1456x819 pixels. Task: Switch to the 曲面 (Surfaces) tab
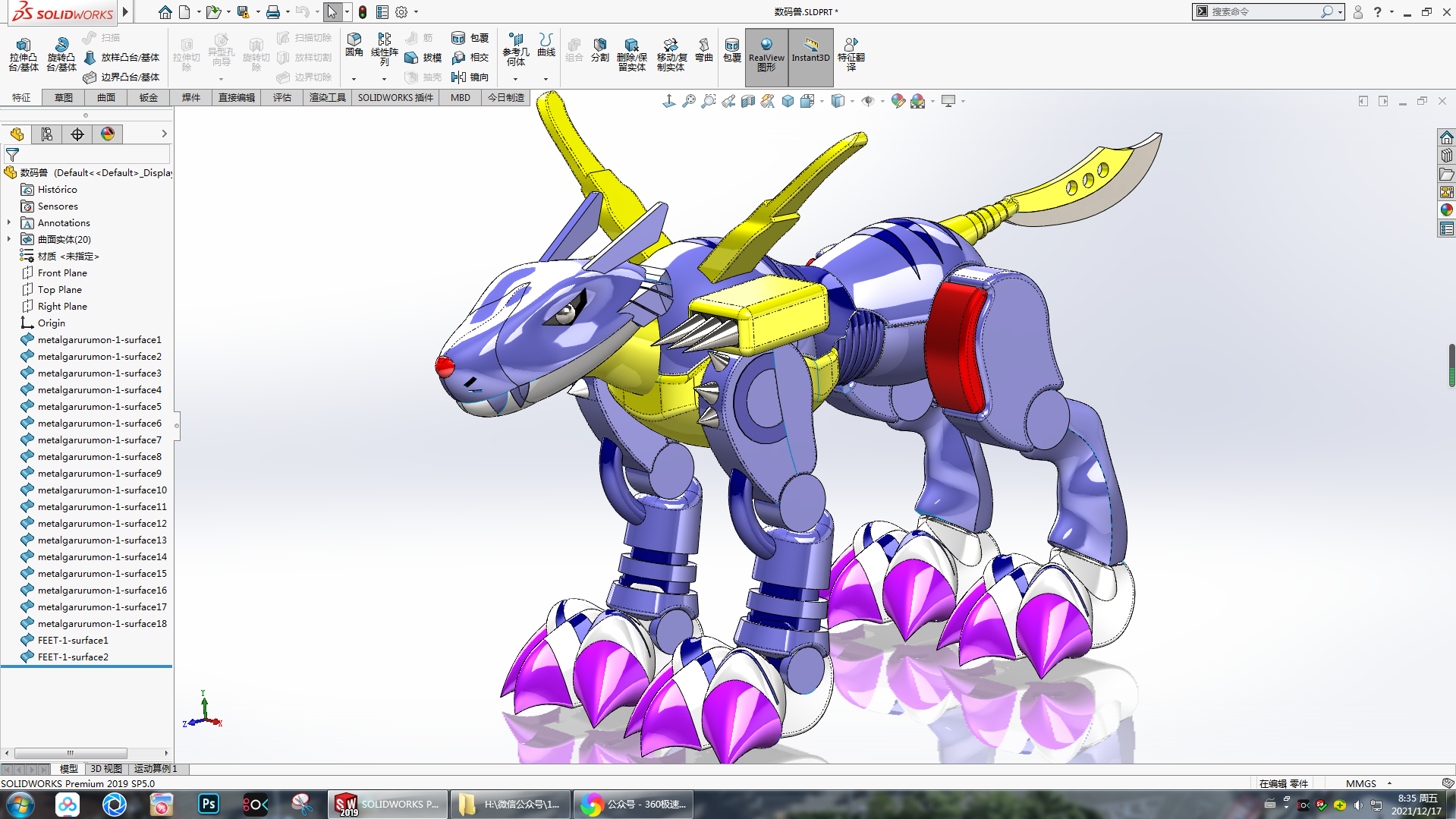tap(106, 98)
